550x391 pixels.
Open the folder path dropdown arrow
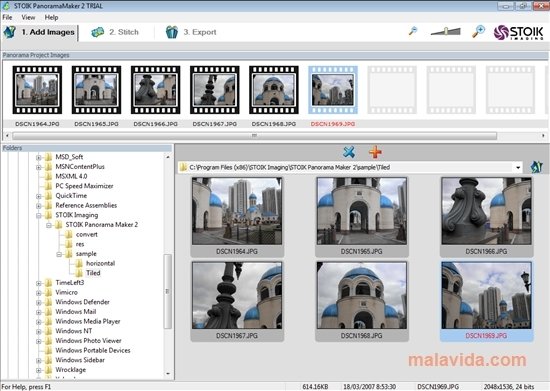coord(518,168)
